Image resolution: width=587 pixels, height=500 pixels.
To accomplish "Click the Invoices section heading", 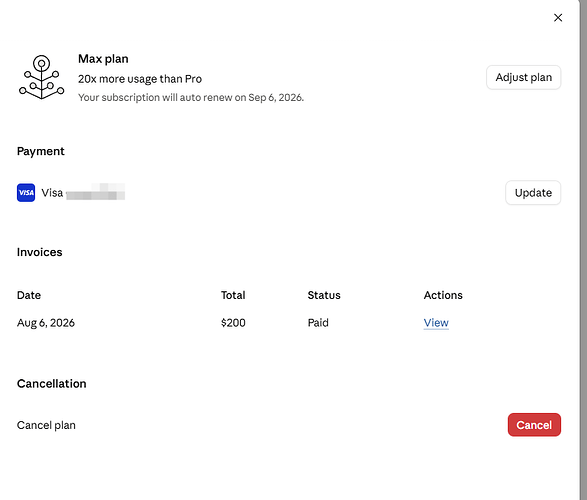I will pos(40,252).
